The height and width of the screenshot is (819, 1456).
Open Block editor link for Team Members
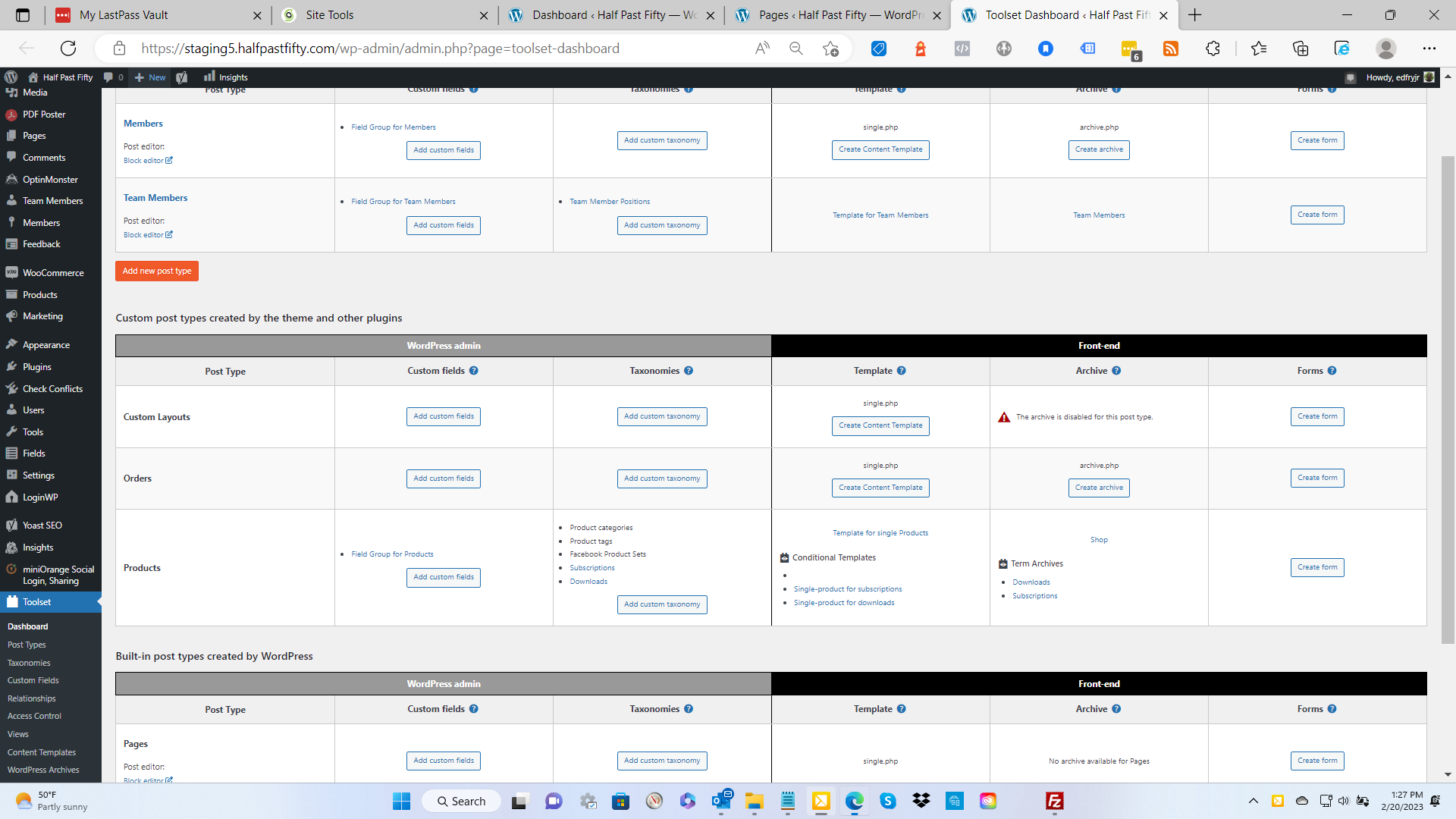148,235
